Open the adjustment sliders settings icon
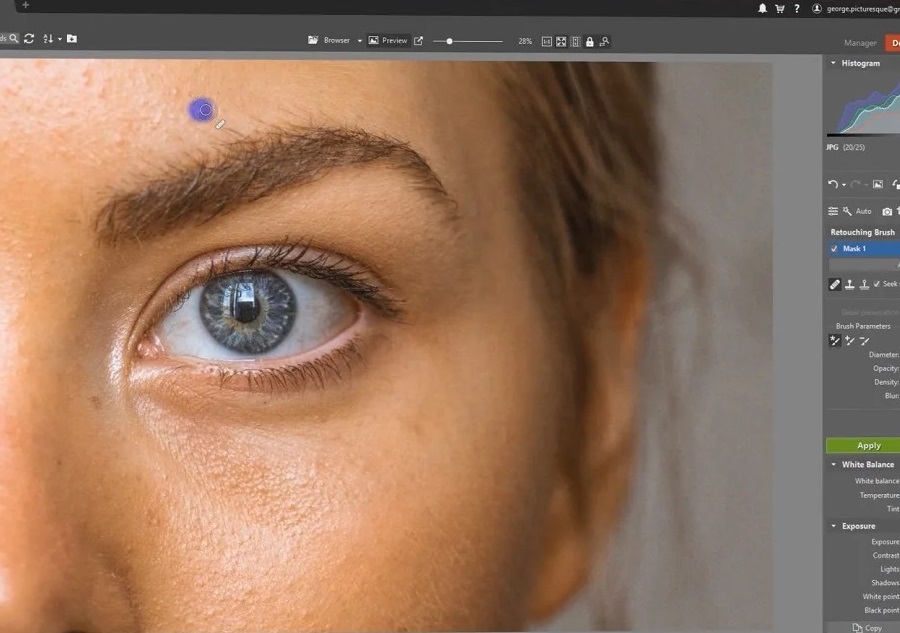Screen dimensions: 900x633 pyautogui.click(x=833, y=211)
